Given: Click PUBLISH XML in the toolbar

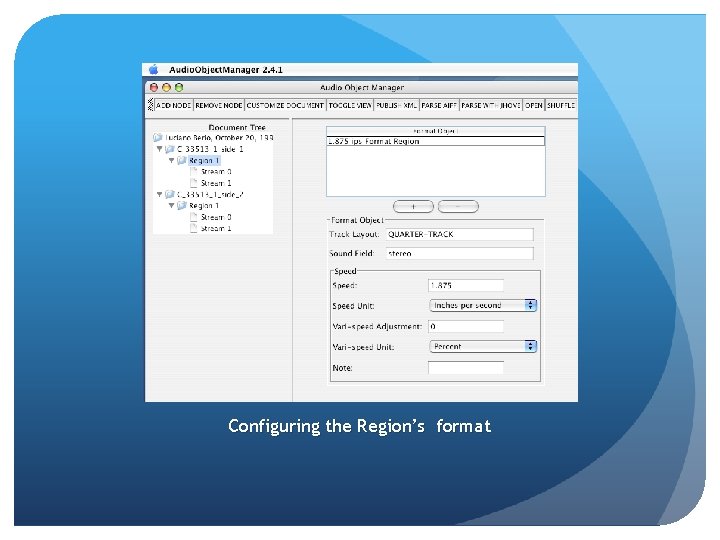Looking at the screenshot, I should (x=396, y=105).
